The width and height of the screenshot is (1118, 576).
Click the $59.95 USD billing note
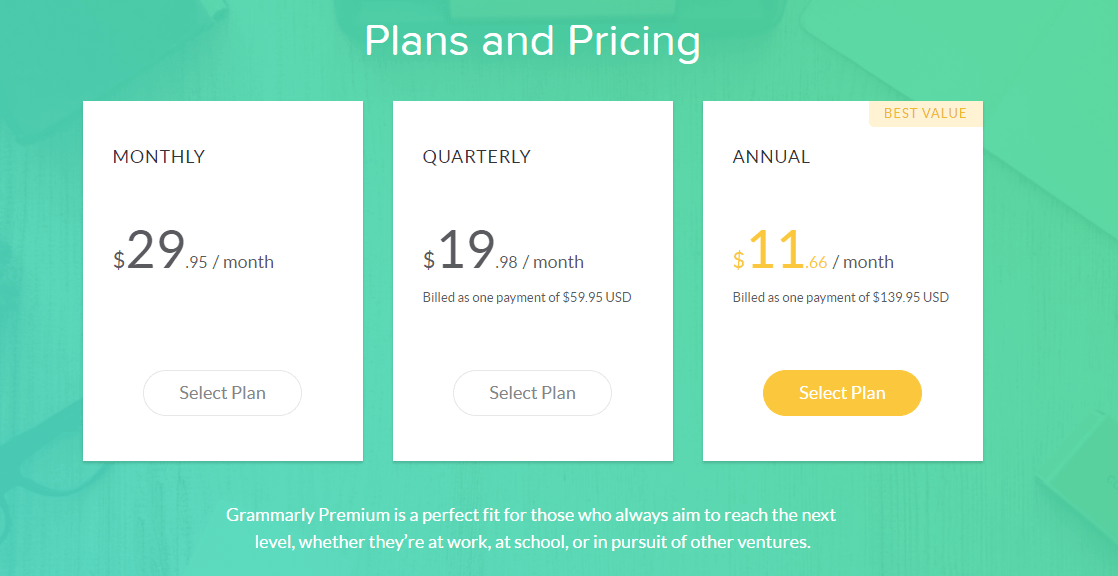(527, 297)
